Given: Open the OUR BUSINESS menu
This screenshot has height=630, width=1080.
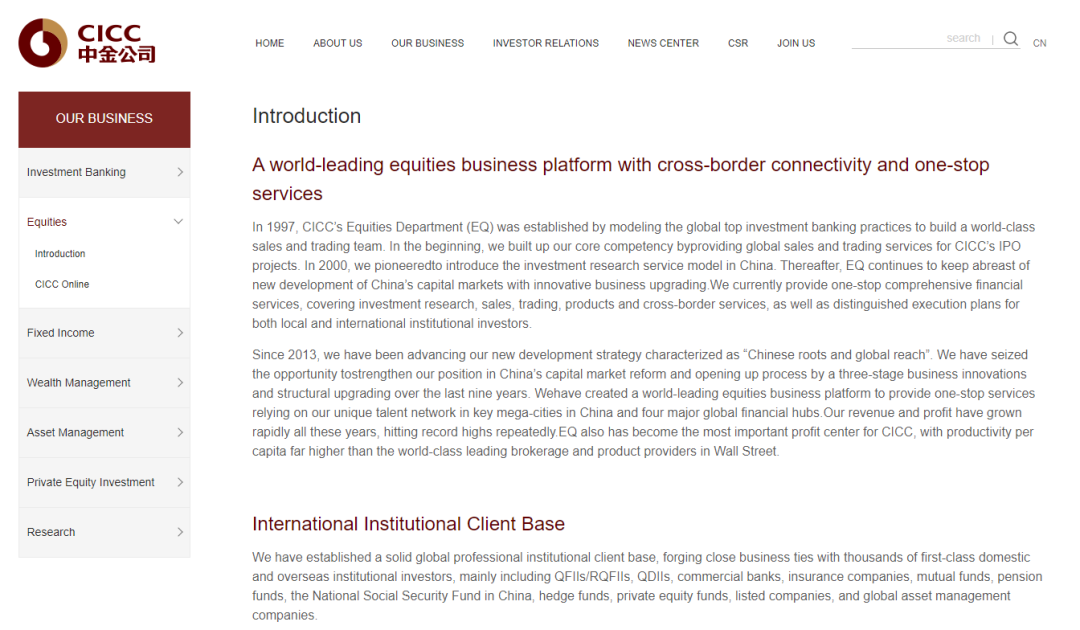Looking at the screenshot, I should 428,43.
